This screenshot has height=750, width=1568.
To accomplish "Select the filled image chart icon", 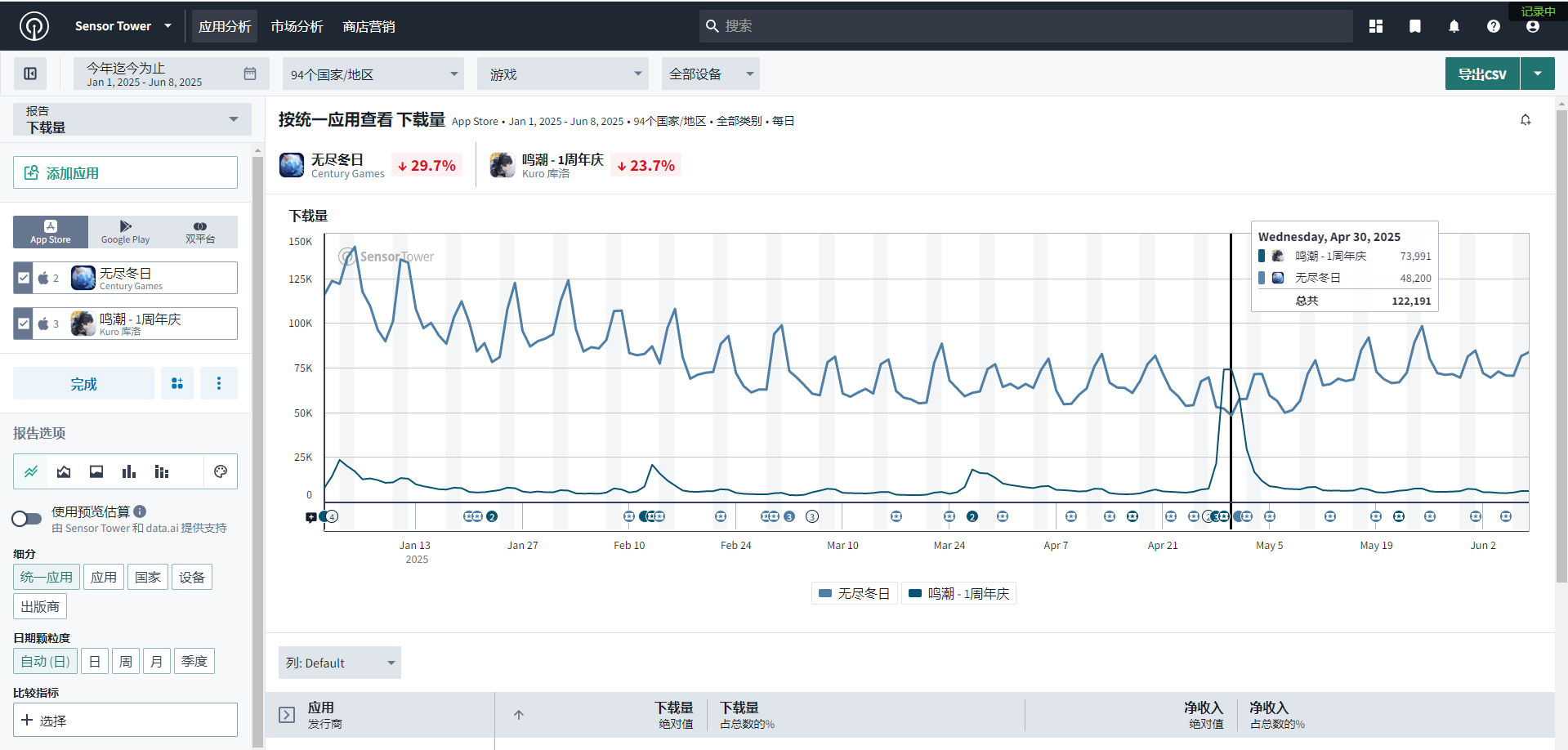I will (96, 471).
